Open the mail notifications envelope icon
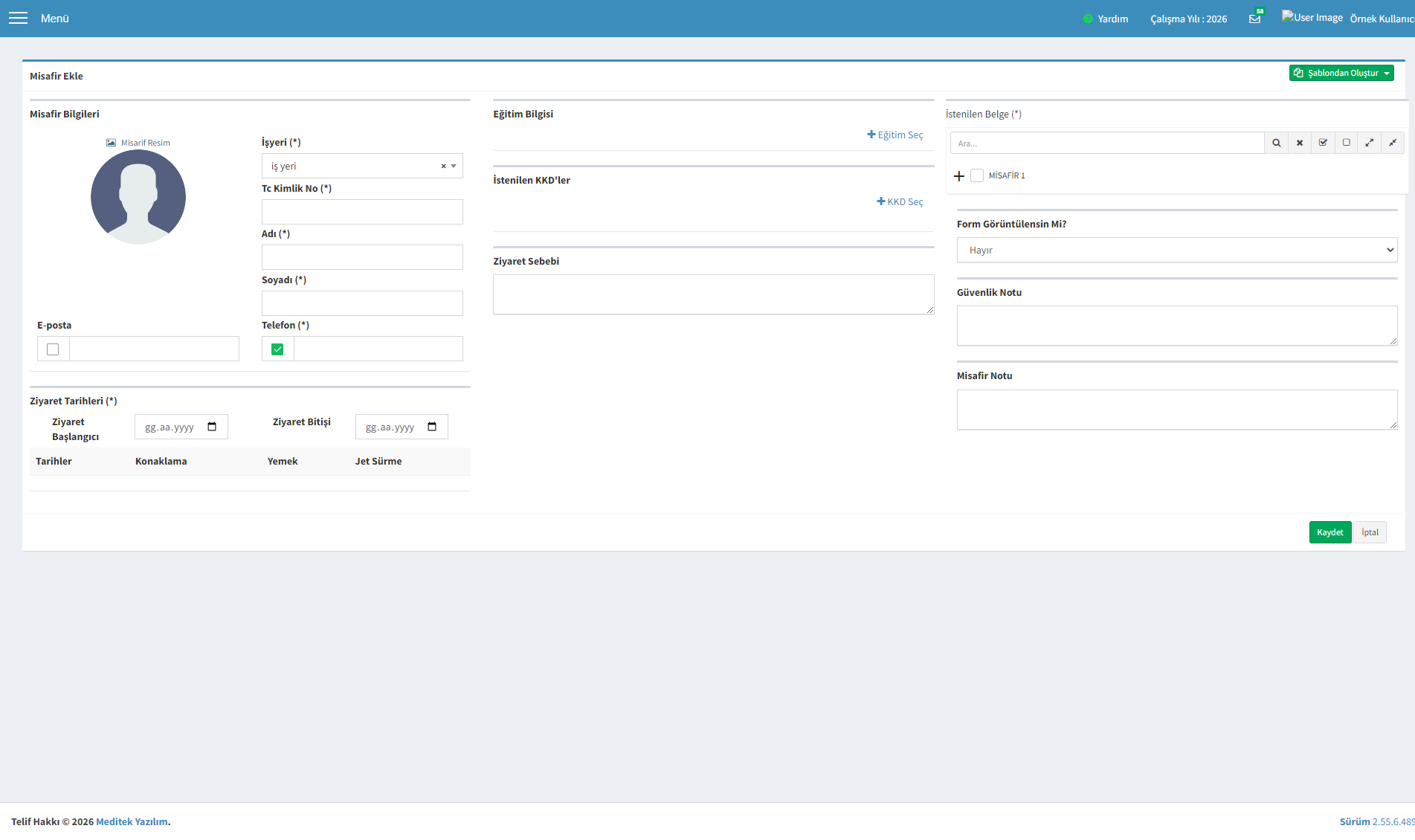This screenshot has height=840, width=1415. point(1255,19)
